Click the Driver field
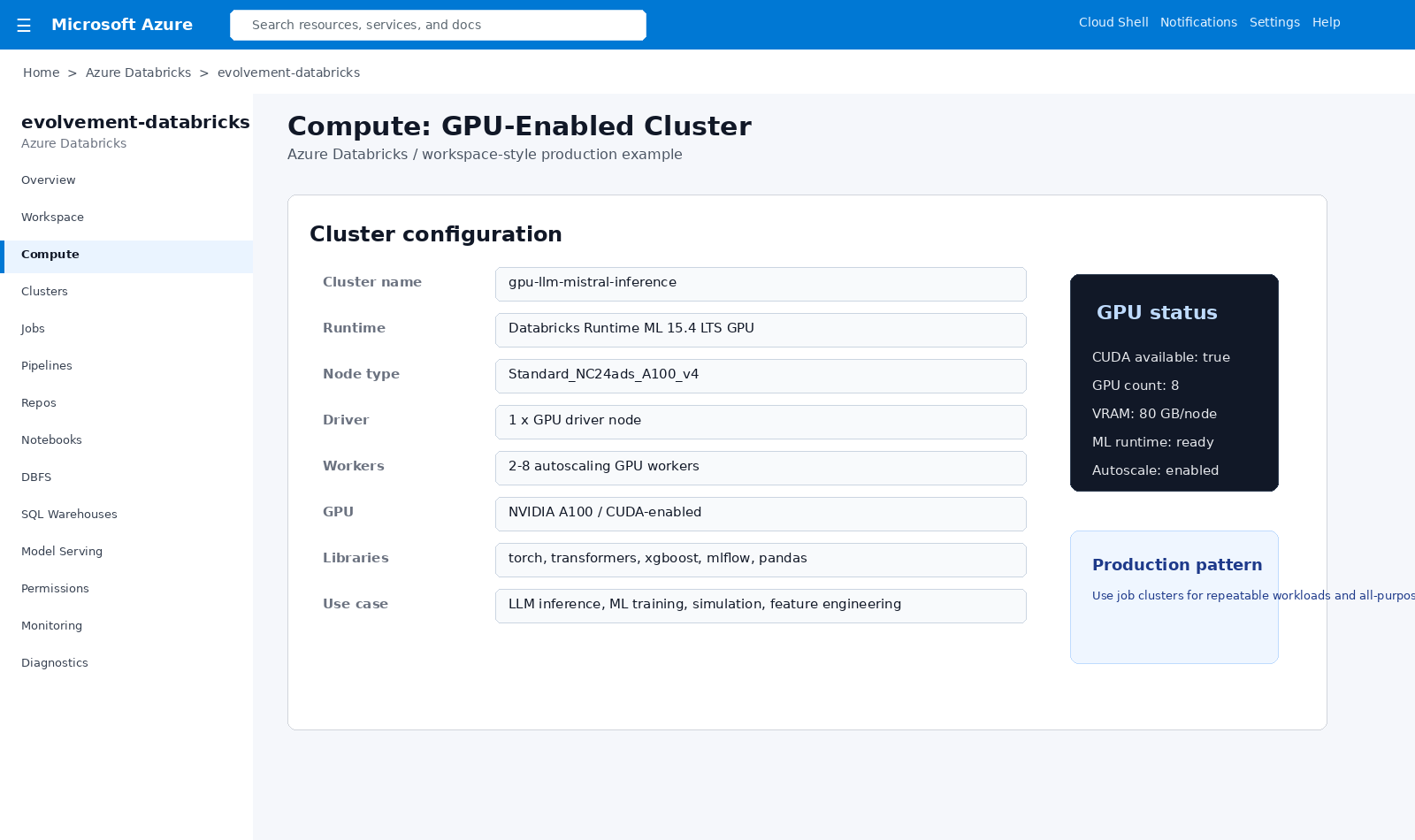 [x=761, y=422]
